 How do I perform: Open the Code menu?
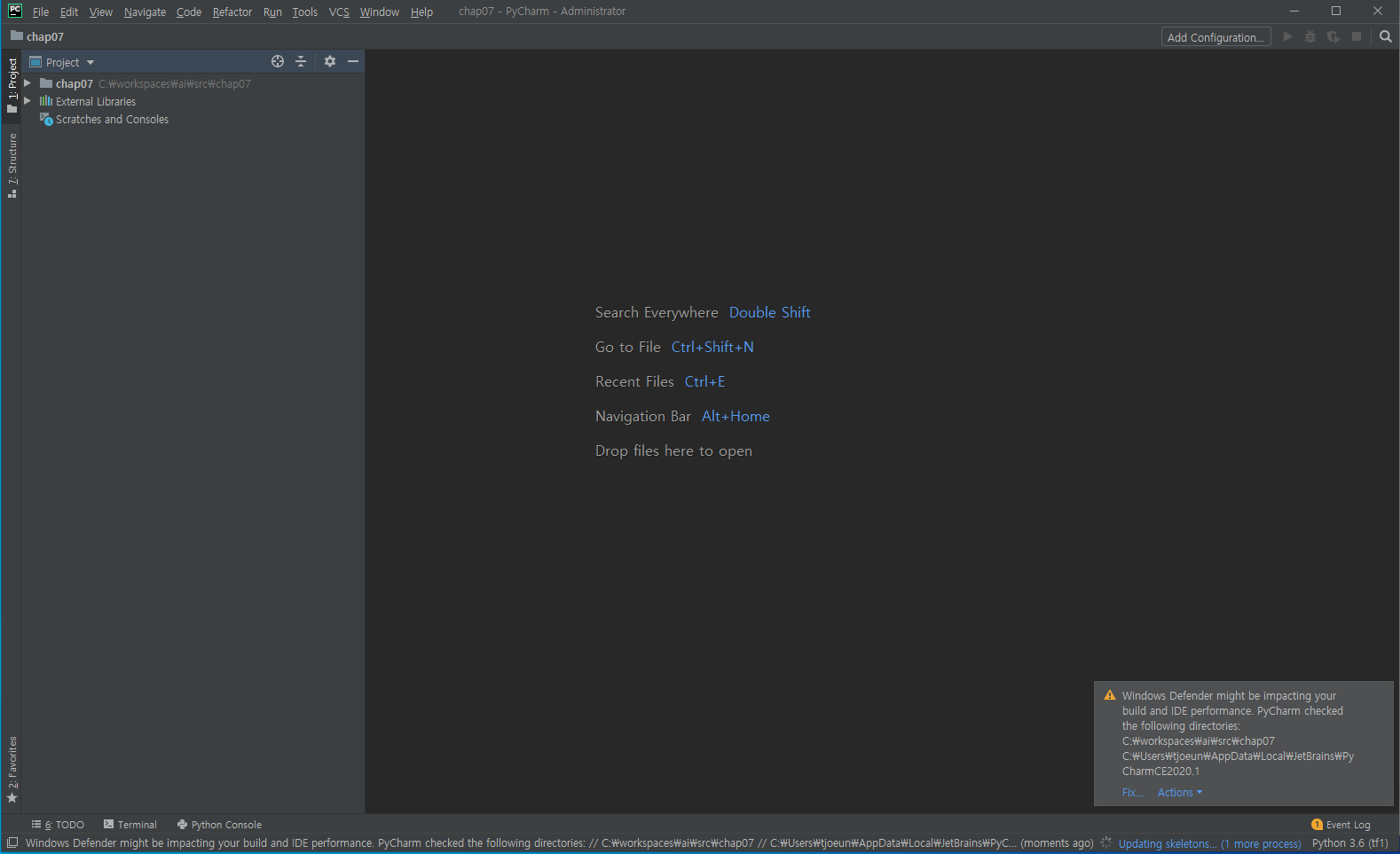[x=189, y=12]
